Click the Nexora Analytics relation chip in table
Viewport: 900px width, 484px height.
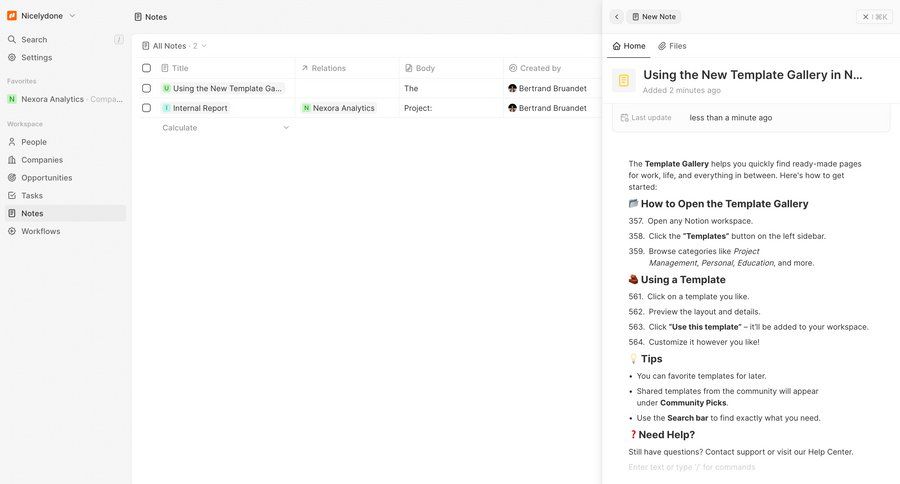[339, 108]
